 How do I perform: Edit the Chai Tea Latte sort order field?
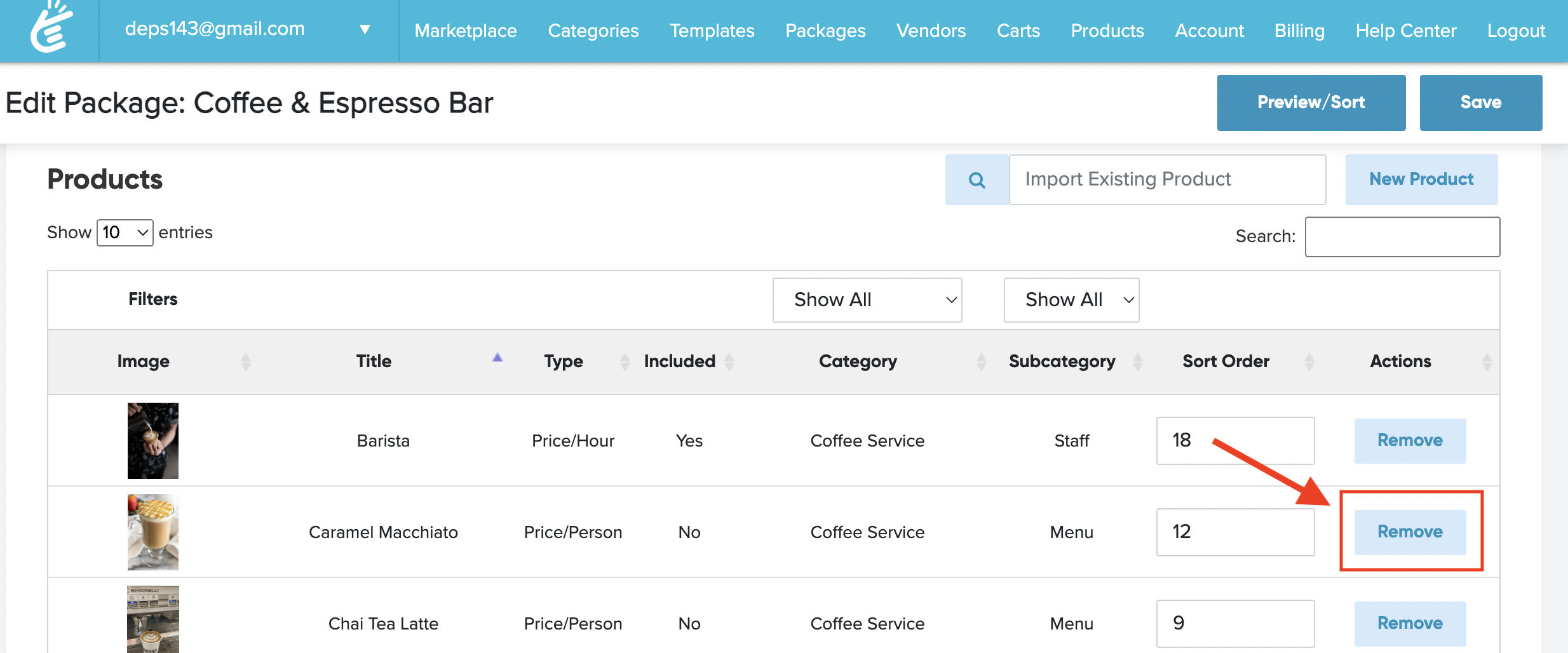click(x=1235, y=623)
